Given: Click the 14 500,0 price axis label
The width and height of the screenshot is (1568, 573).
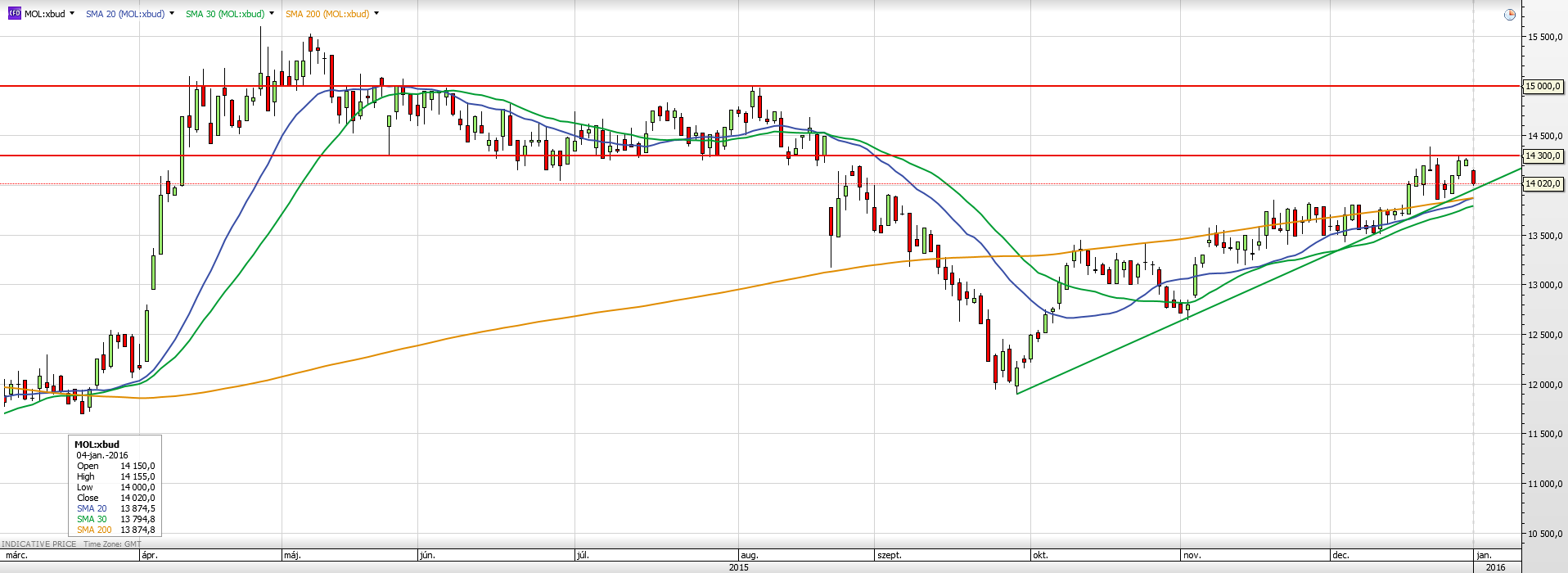Looking at the screenshot, I should pyautogui.click(x=1545, y=136).
